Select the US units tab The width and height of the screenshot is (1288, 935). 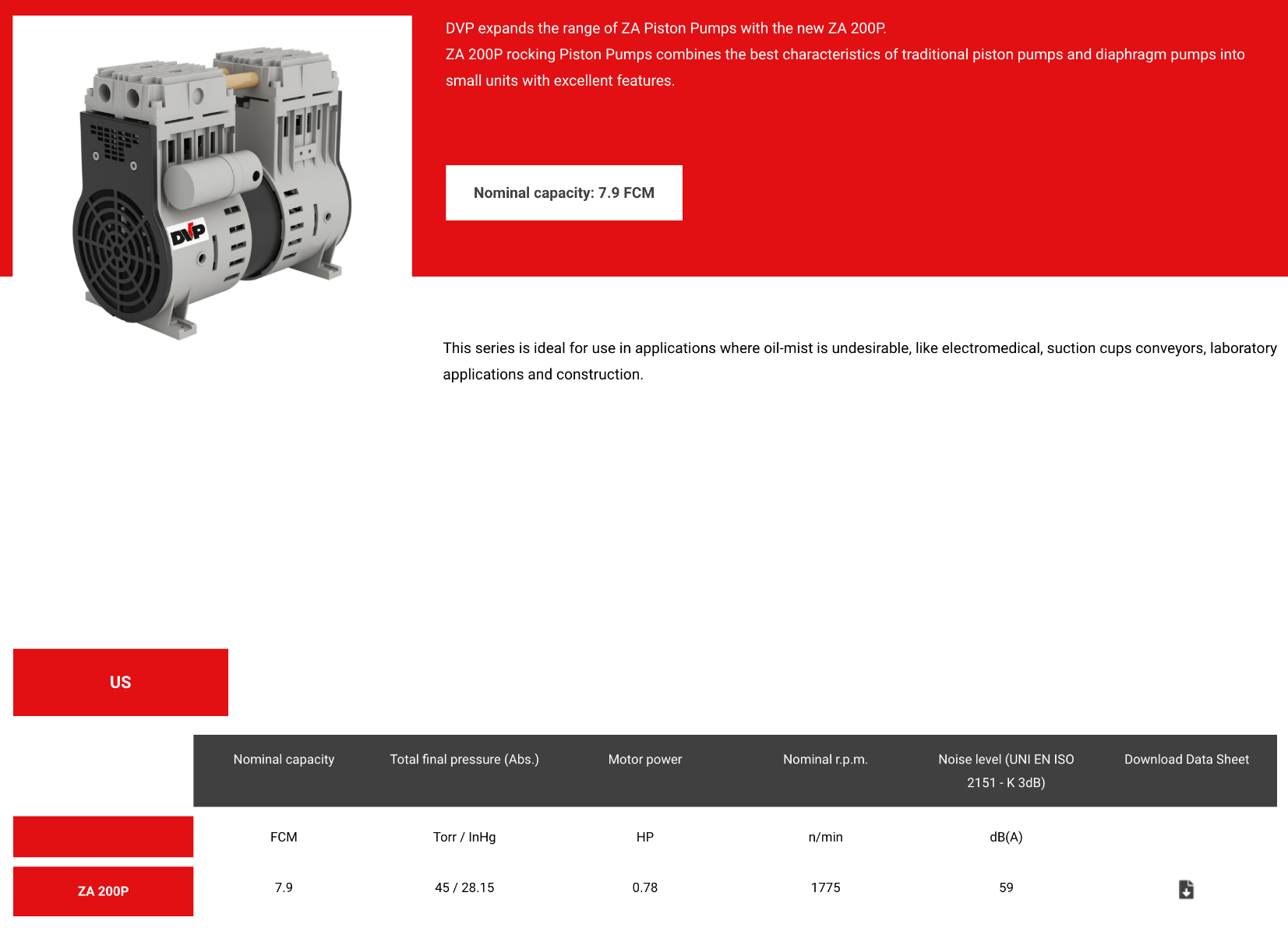(121, 683)
